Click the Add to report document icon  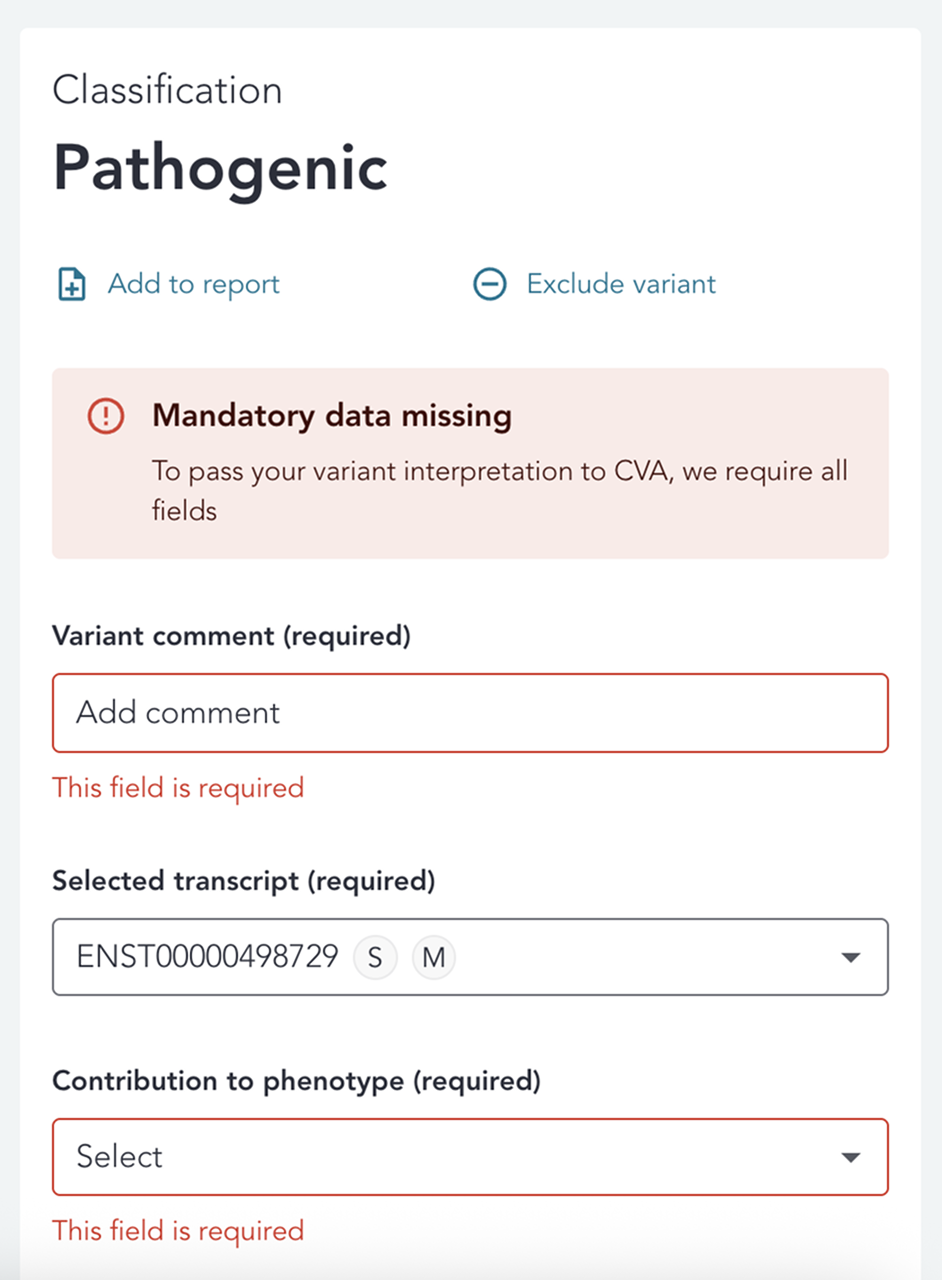tap(72, 285)
